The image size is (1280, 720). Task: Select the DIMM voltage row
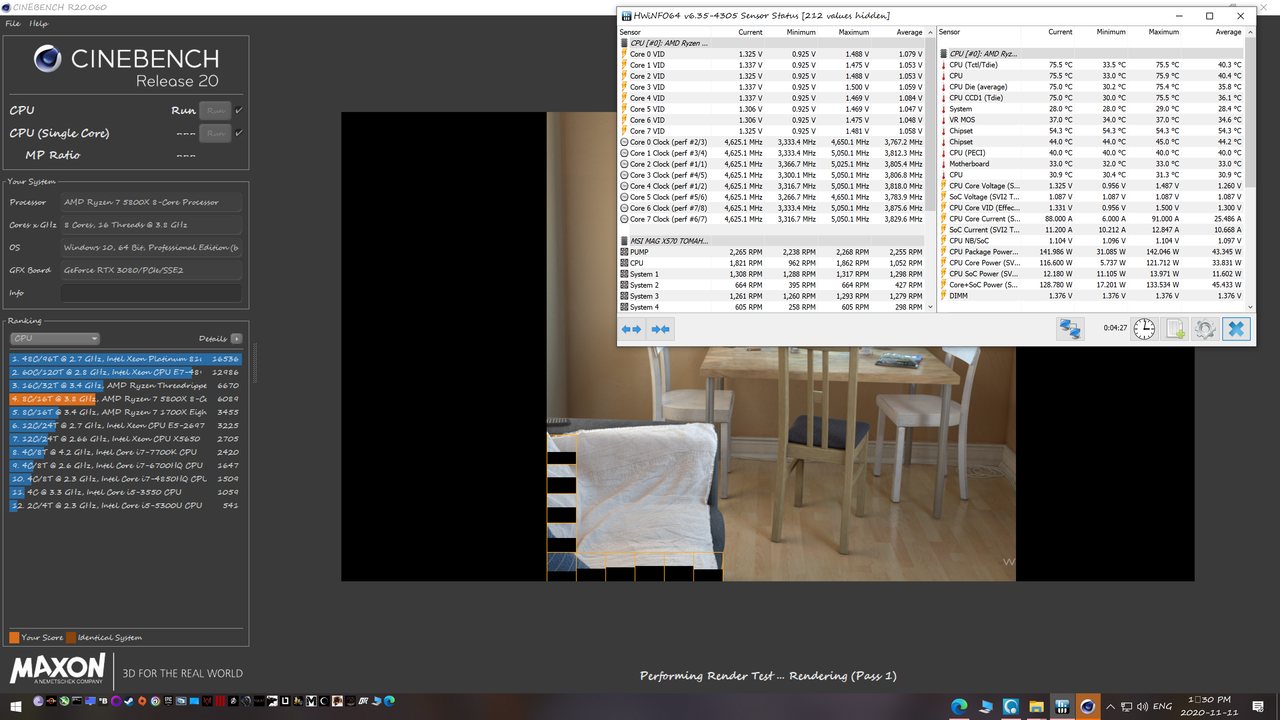pos(1092,296)
